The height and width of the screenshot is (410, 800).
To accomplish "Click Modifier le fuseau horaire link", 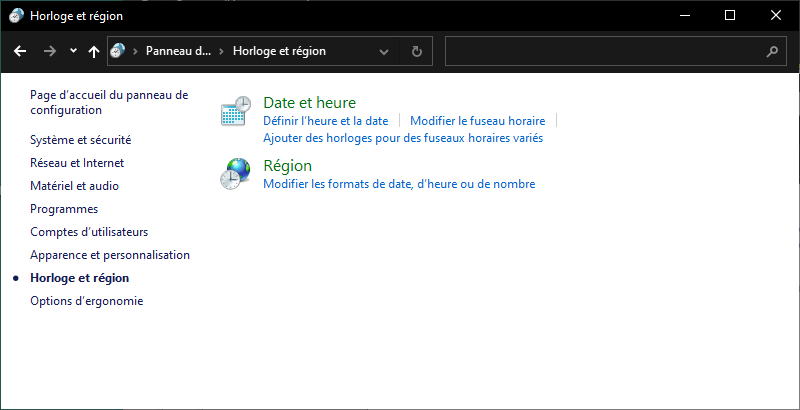I will click(477, 121).
